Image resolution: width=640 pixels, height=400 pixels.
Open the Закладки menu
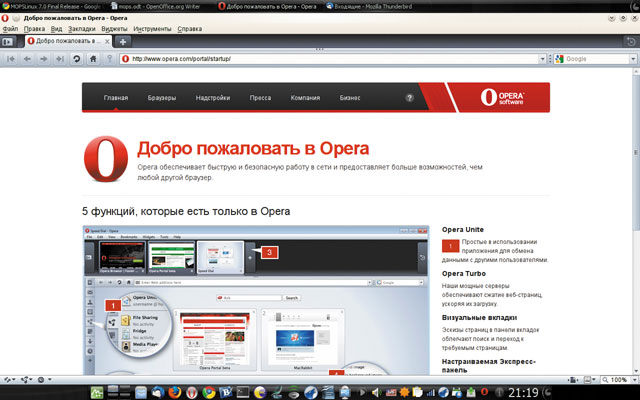[x=82, y=29]
